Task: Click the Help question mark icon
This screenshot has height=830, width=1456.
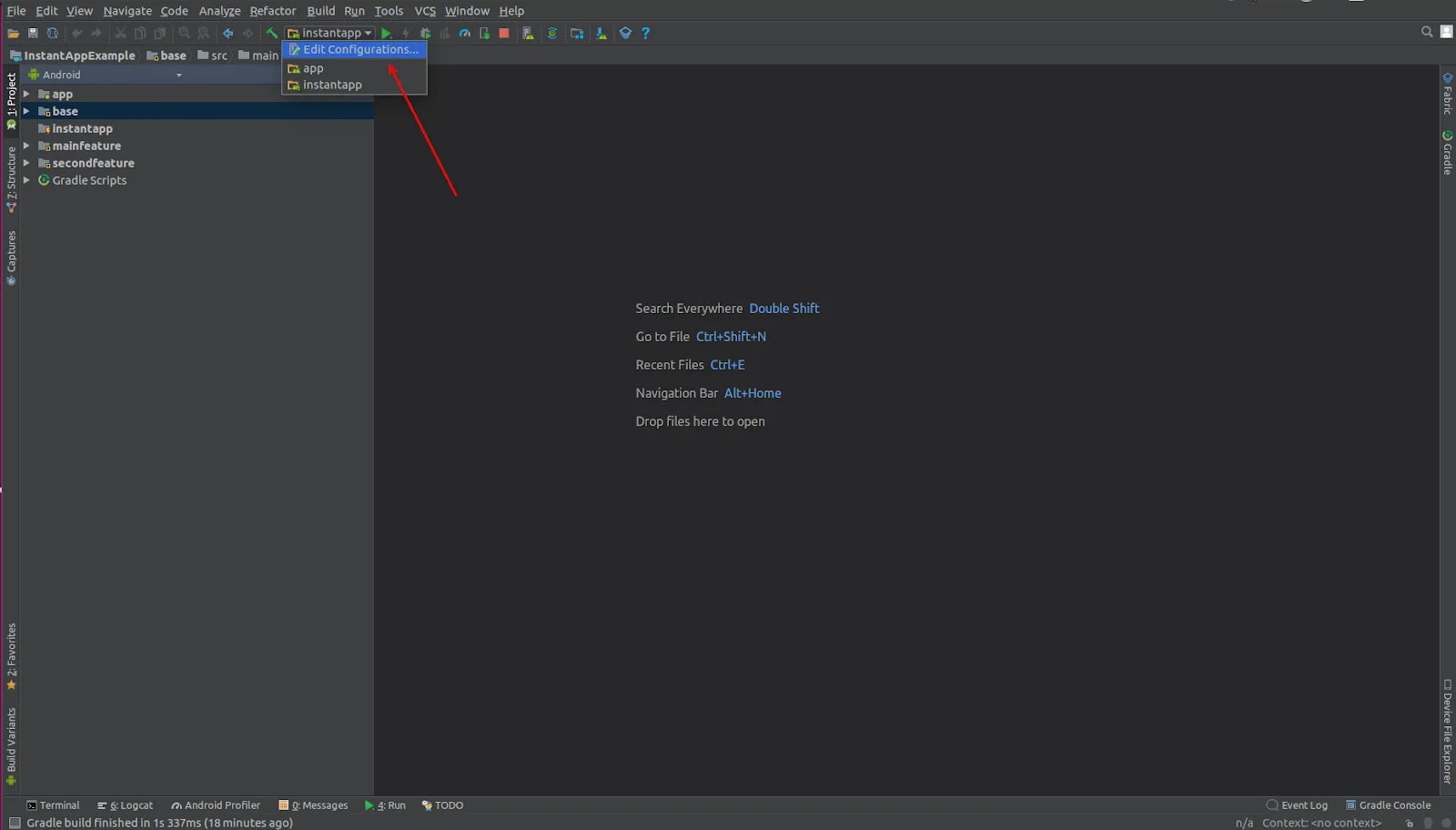Action: [646, 34]
